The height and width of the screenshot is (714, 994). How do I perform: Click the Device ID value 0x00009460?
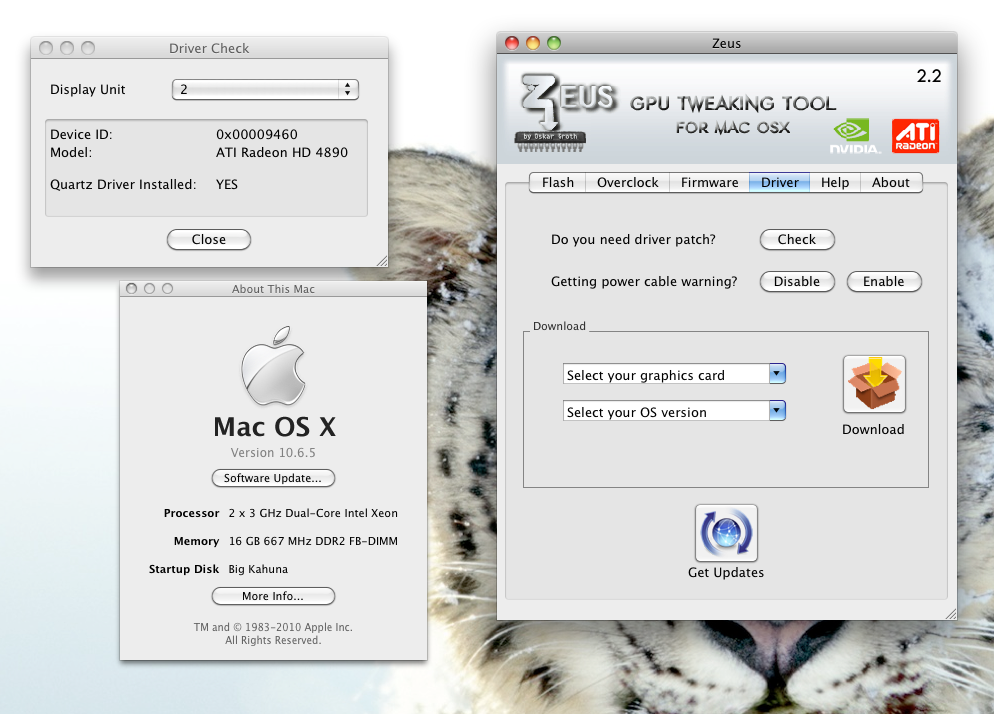257,134
